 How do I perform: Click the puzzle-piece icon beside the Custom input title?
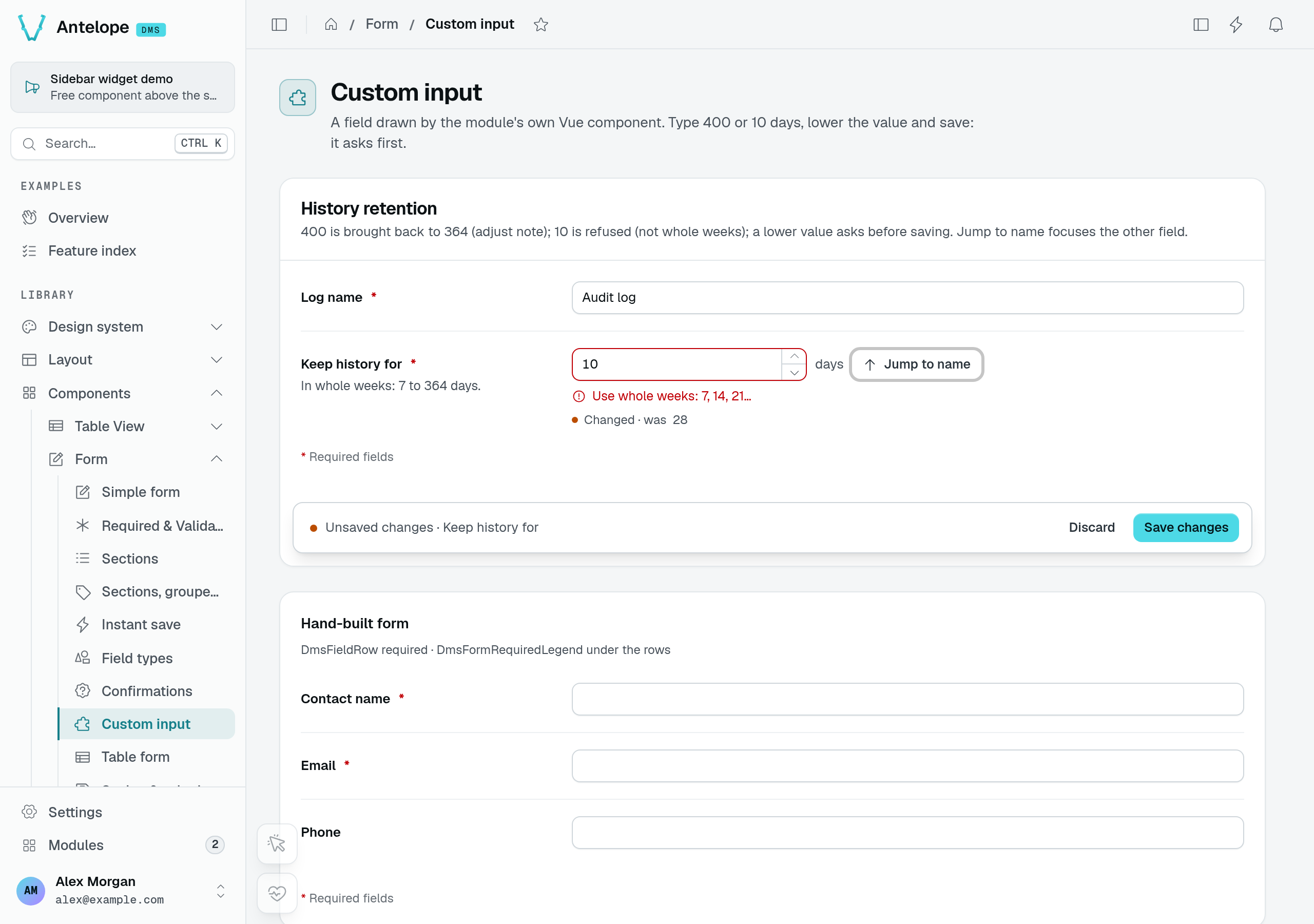point(298,98)
